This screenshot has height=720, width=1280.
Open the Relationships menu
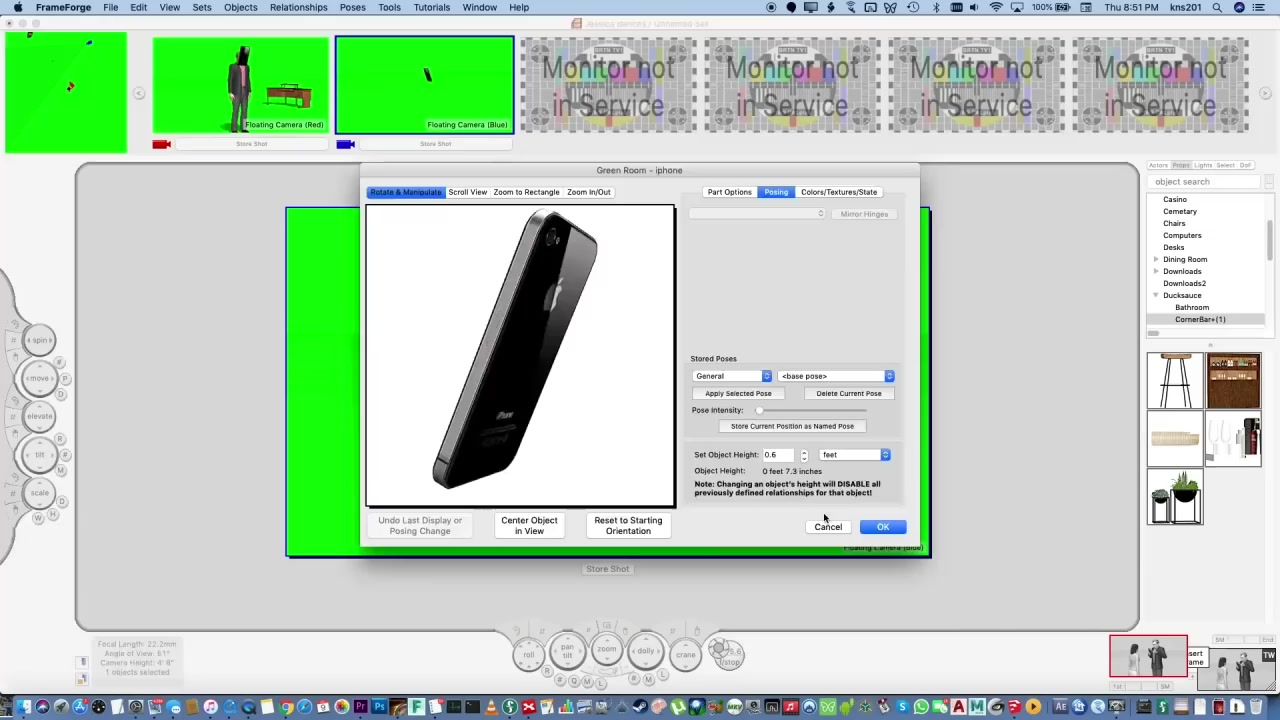click(x=298, y=7)
